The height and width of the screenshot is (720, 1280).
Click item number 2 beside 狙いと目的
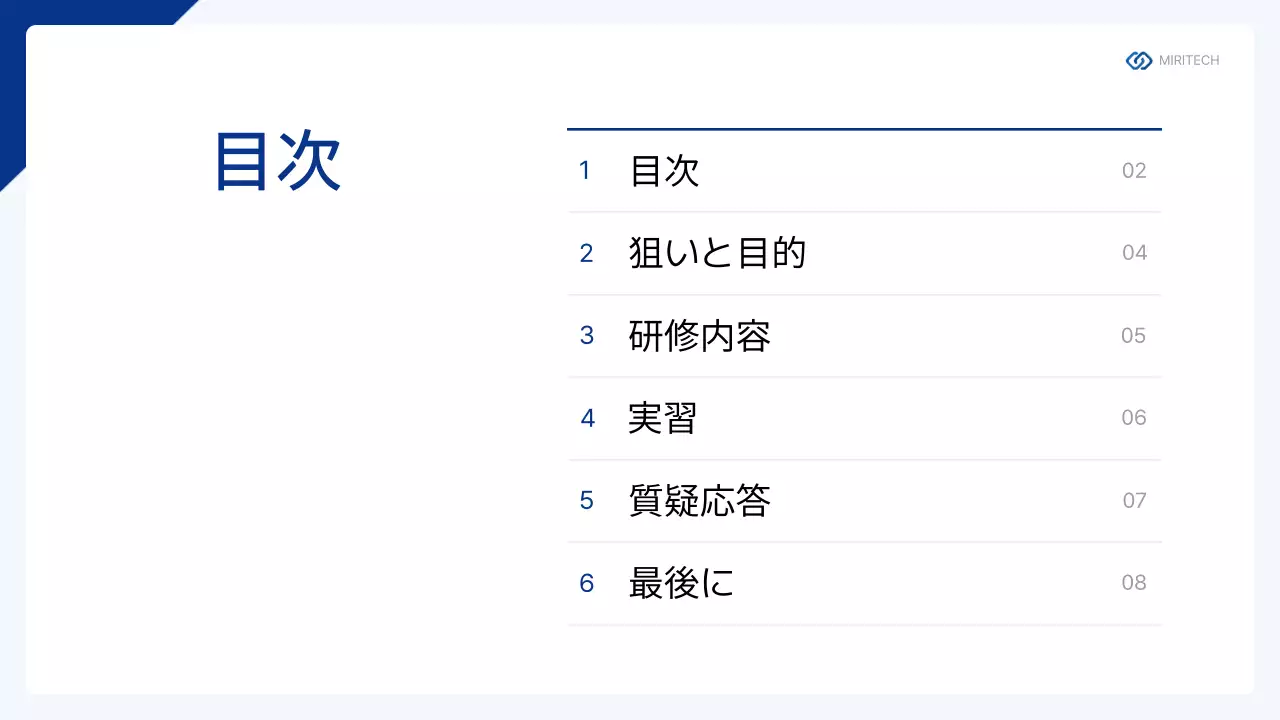586,254
